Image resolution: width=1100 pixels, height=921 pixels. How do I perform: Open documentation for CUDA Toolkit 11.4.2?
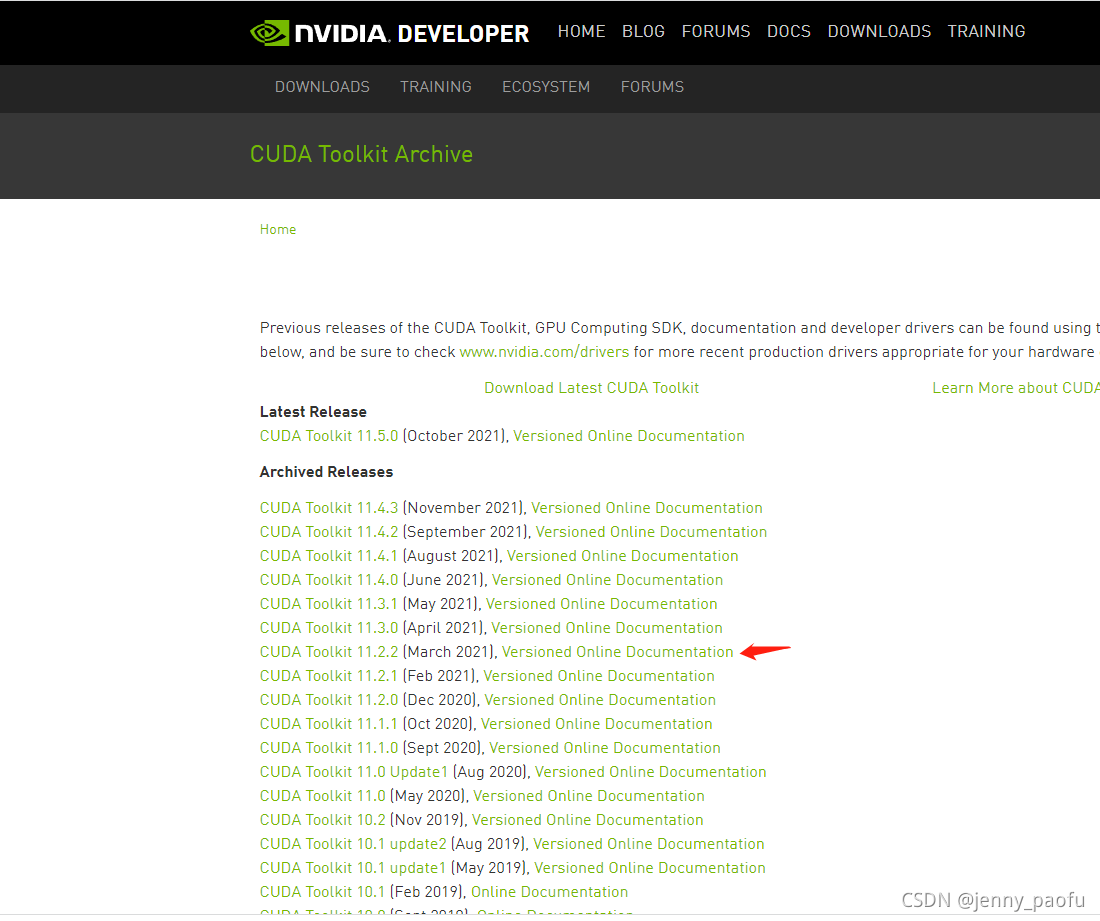pyautogui.click(x=652, y=532)
